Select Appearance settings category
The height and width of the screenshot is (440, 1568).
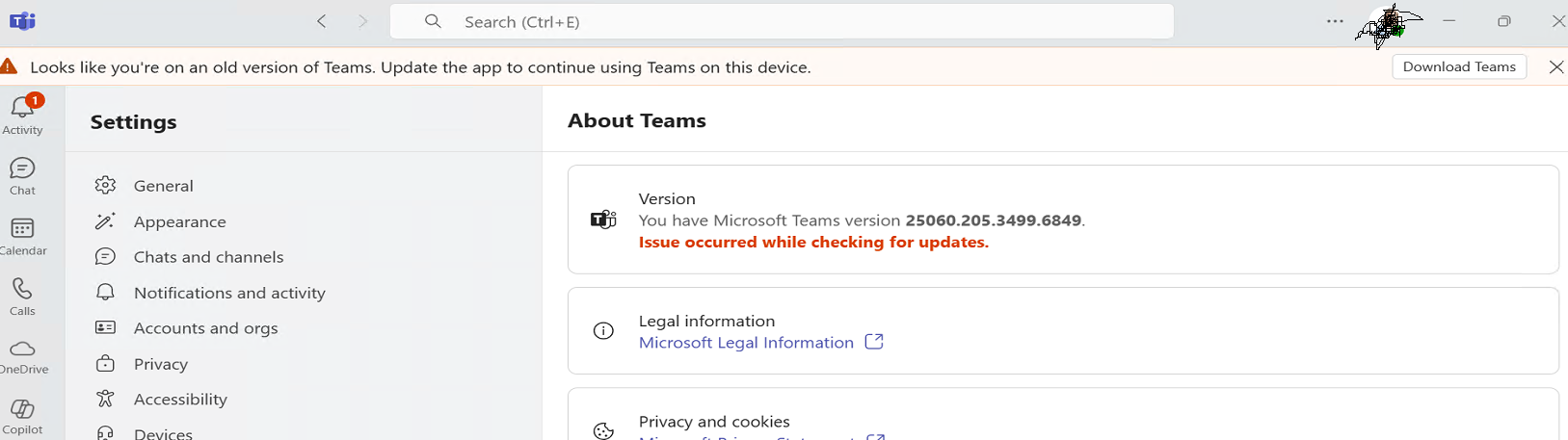click(179, 221)
